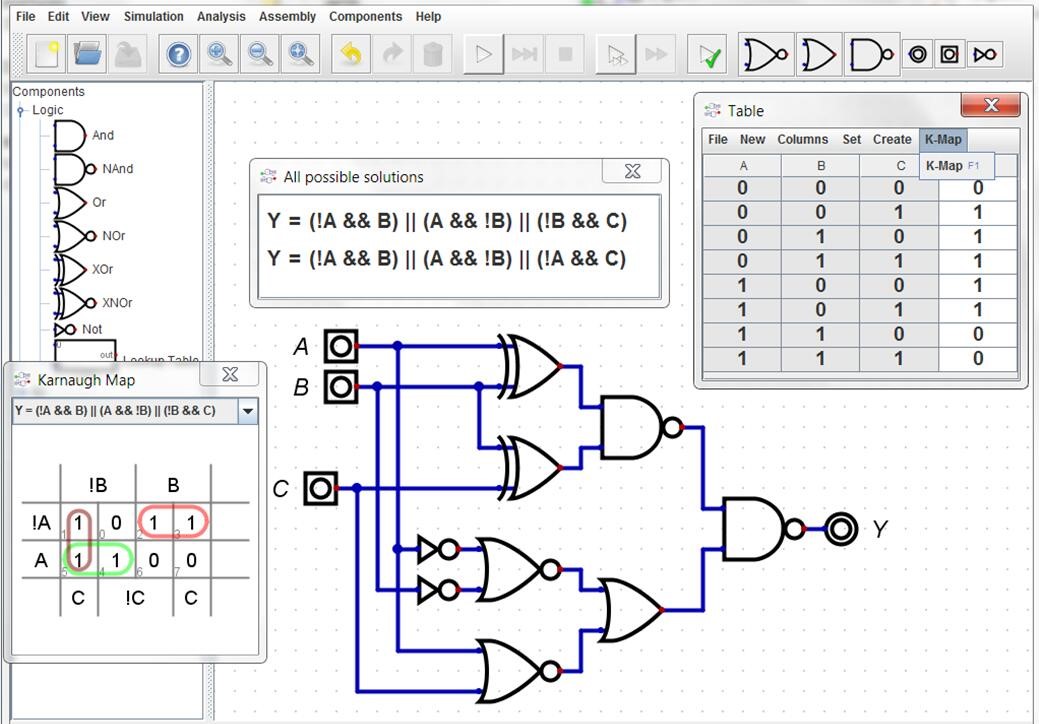Click the B column header in the Table
1039x724 pixels.
pos(821,166)
